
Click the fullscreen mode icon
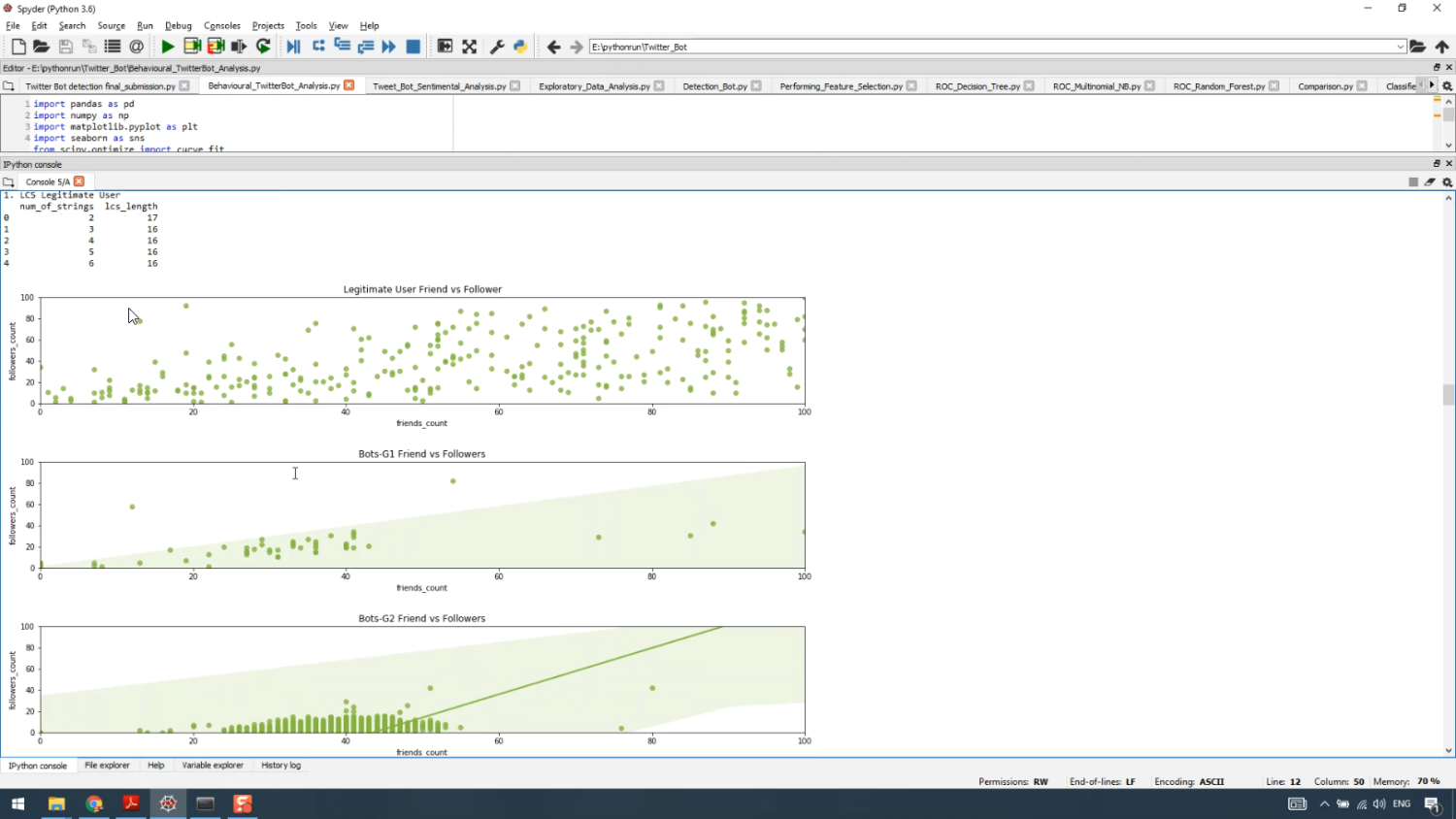[x=470, y=47]
